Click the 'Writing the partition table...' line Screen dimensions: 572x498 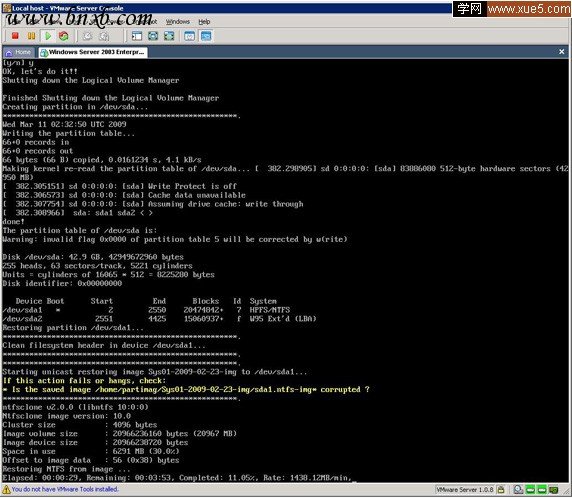(x=69, y=134)
